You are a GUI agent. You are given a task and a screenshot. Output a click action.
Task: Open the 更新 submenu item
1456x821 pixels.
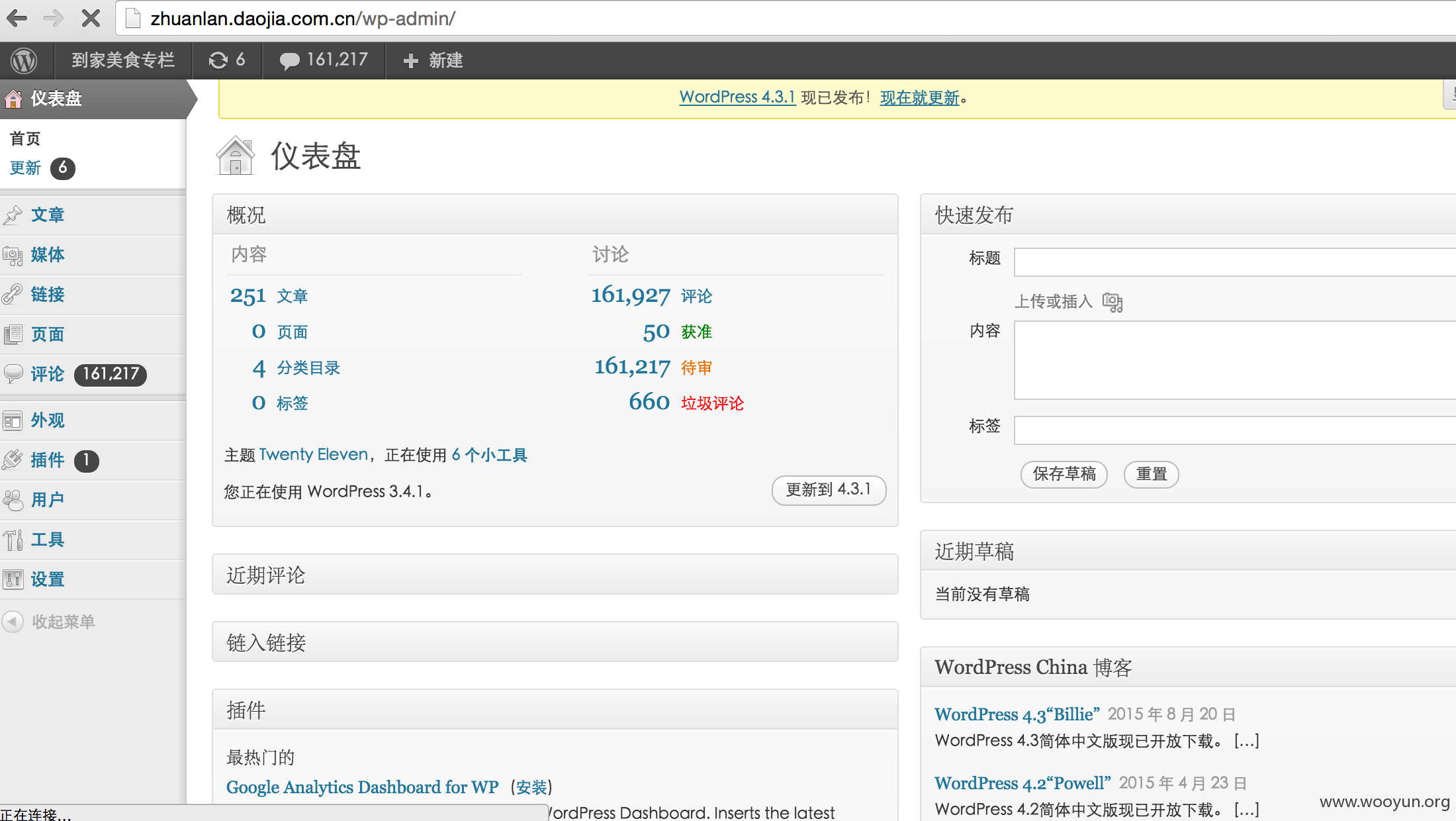[25, 168]
